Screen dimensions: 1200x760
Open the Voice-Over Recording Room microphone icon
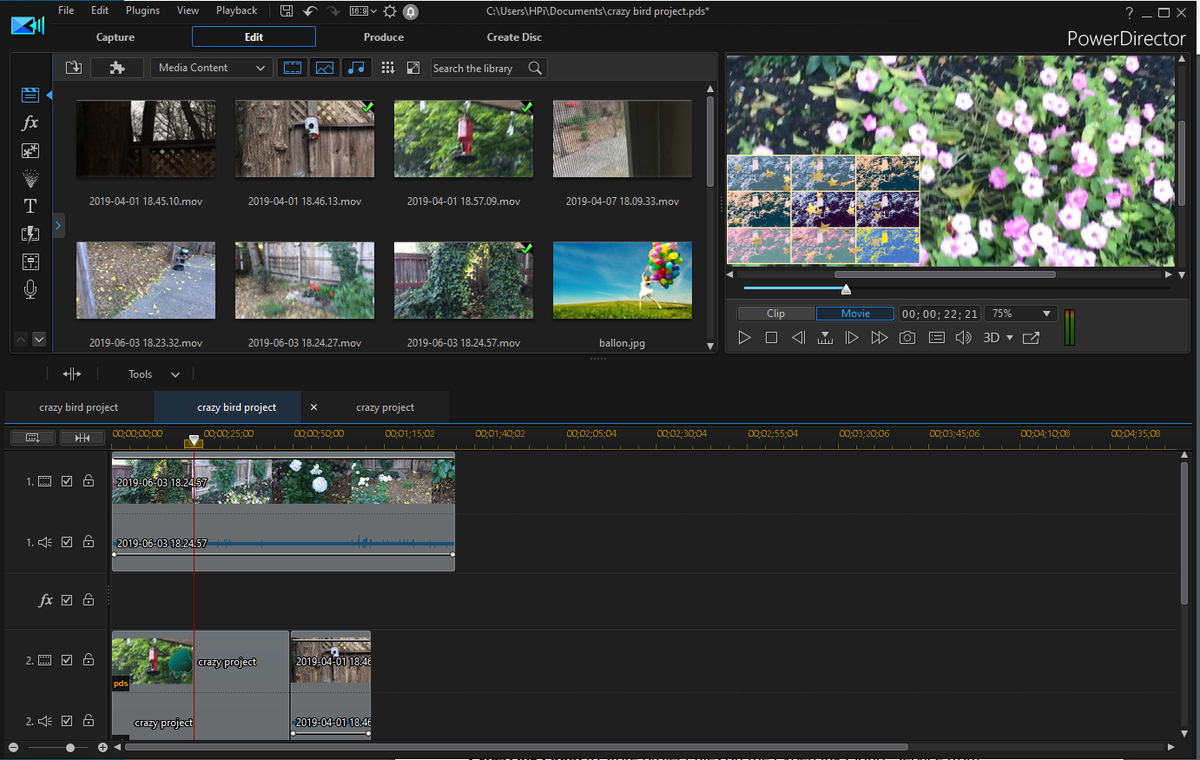coord(30,290)
